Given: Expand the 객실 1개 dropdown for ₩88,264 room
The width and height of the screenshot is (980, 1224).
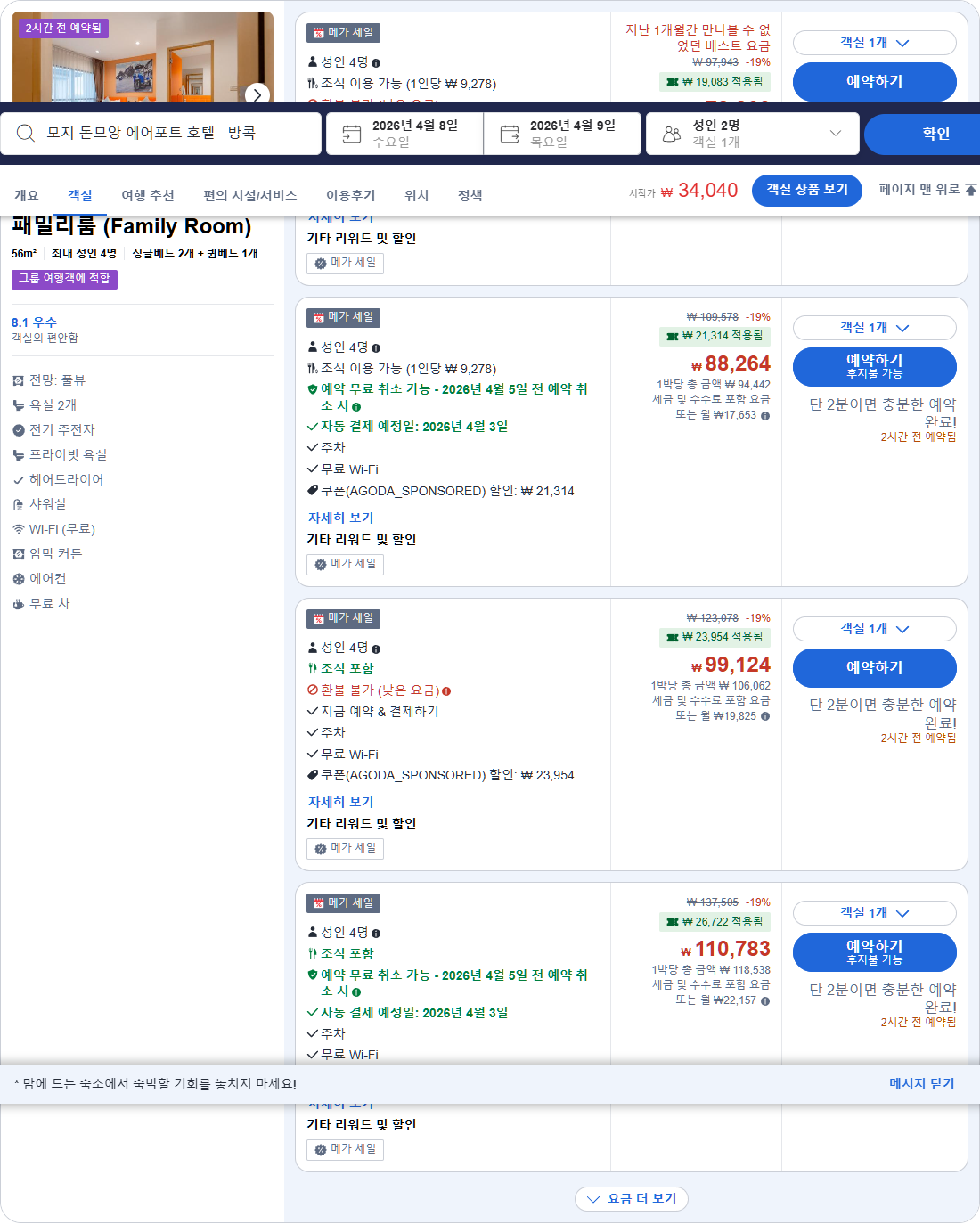Looking at the screenshot, I should [874, 328].
